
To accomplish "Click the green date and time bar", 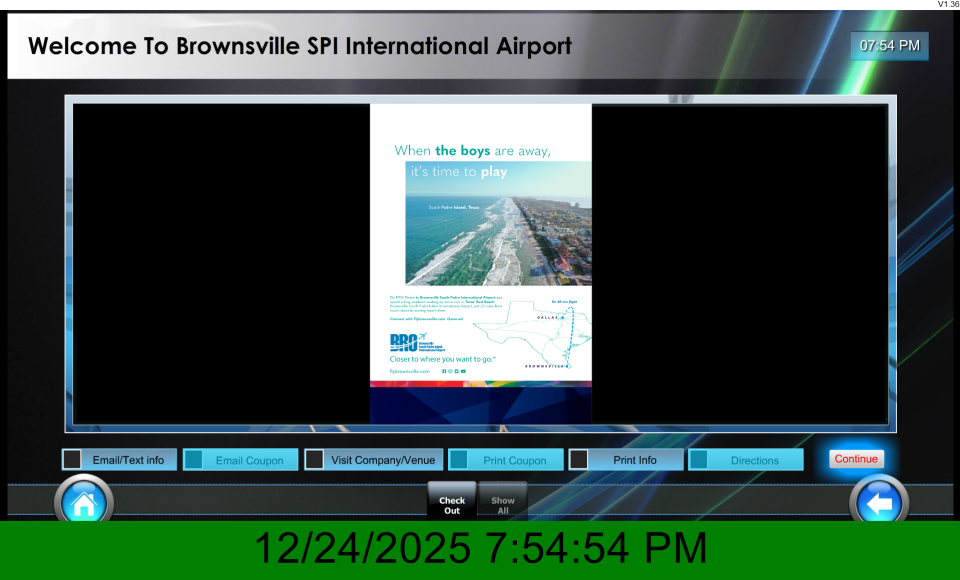I will click(480, 549).
